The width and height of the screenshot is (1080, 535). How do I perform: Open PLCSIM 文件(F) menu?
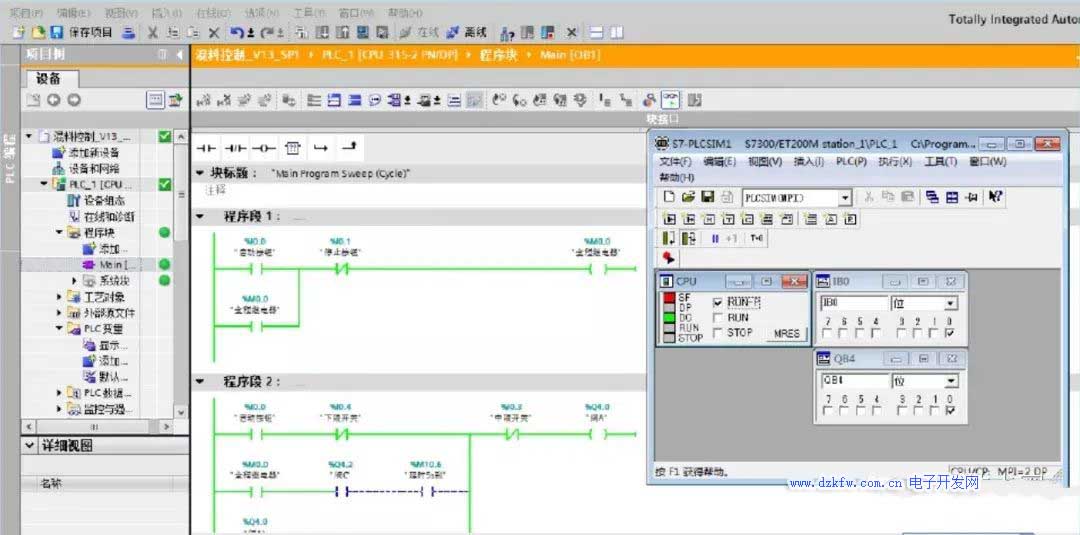(x=676, y=162)
